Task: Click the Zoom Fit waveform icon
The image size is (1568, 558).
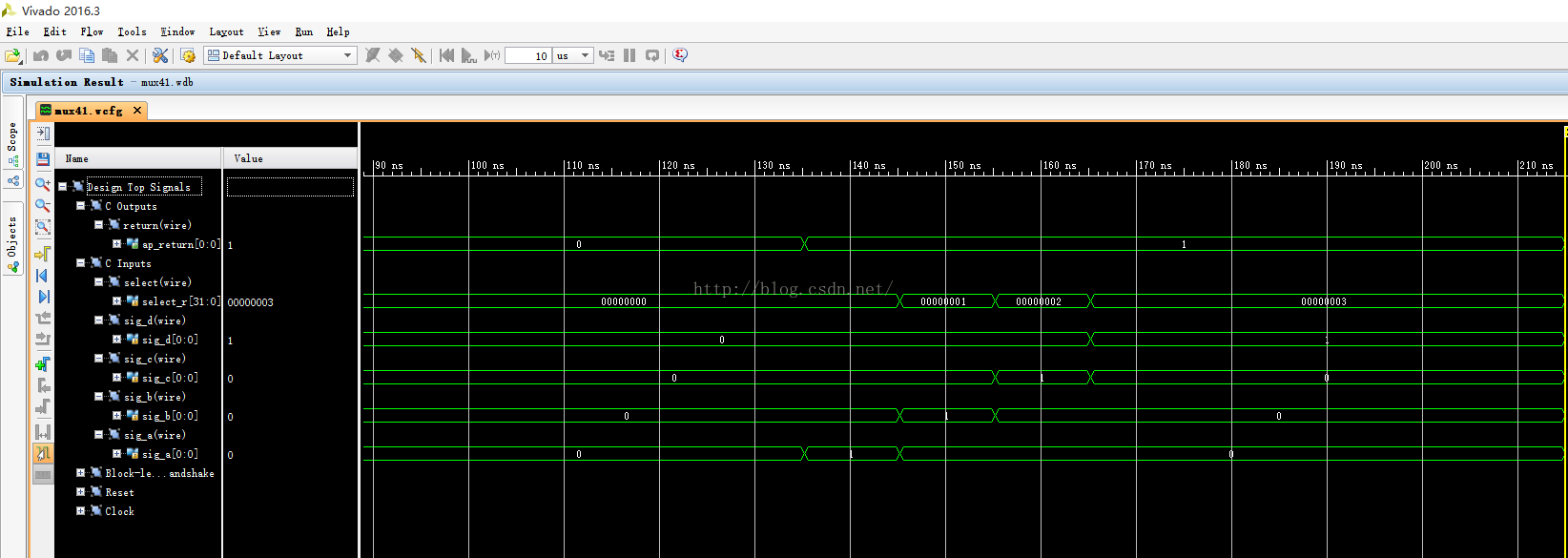Action: (43, 227)
